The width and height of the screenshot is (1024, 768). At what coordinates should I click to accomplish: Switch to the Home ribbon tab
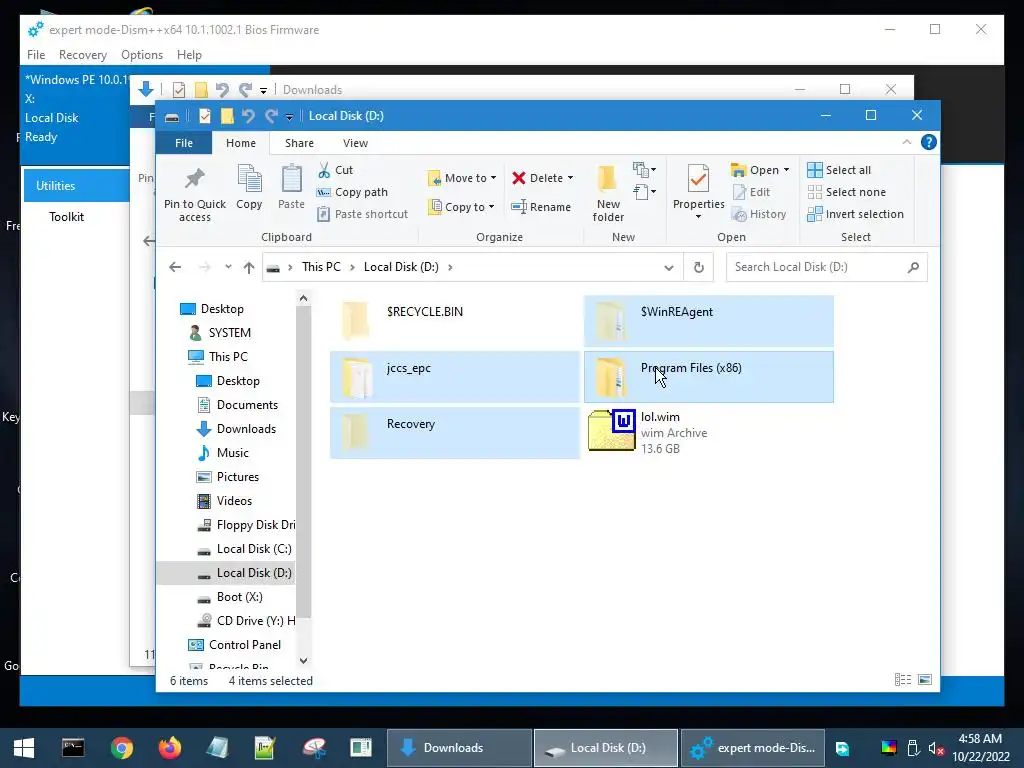(x=241, y=143)
